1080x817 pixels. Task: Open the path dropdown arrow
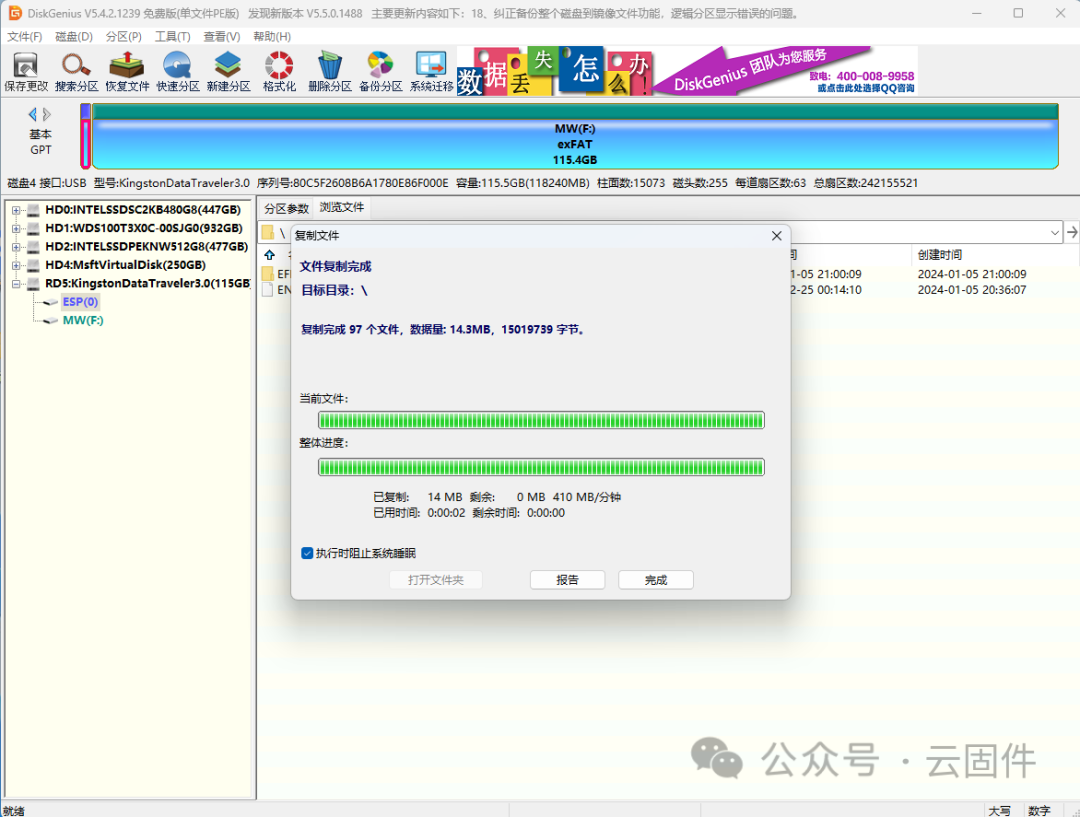pos(1055,233)
